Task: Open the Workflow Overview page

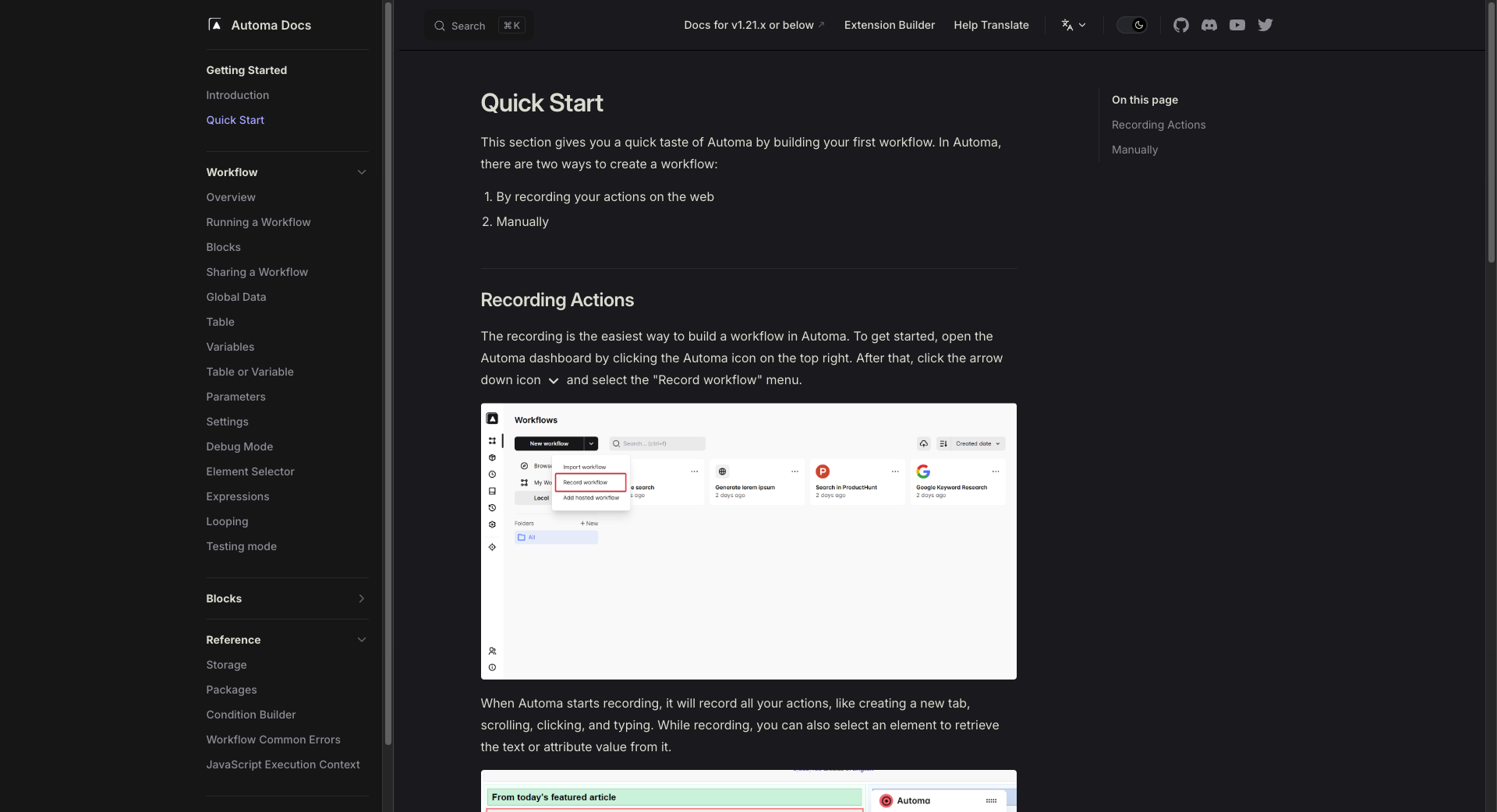Action: point(231,197)
